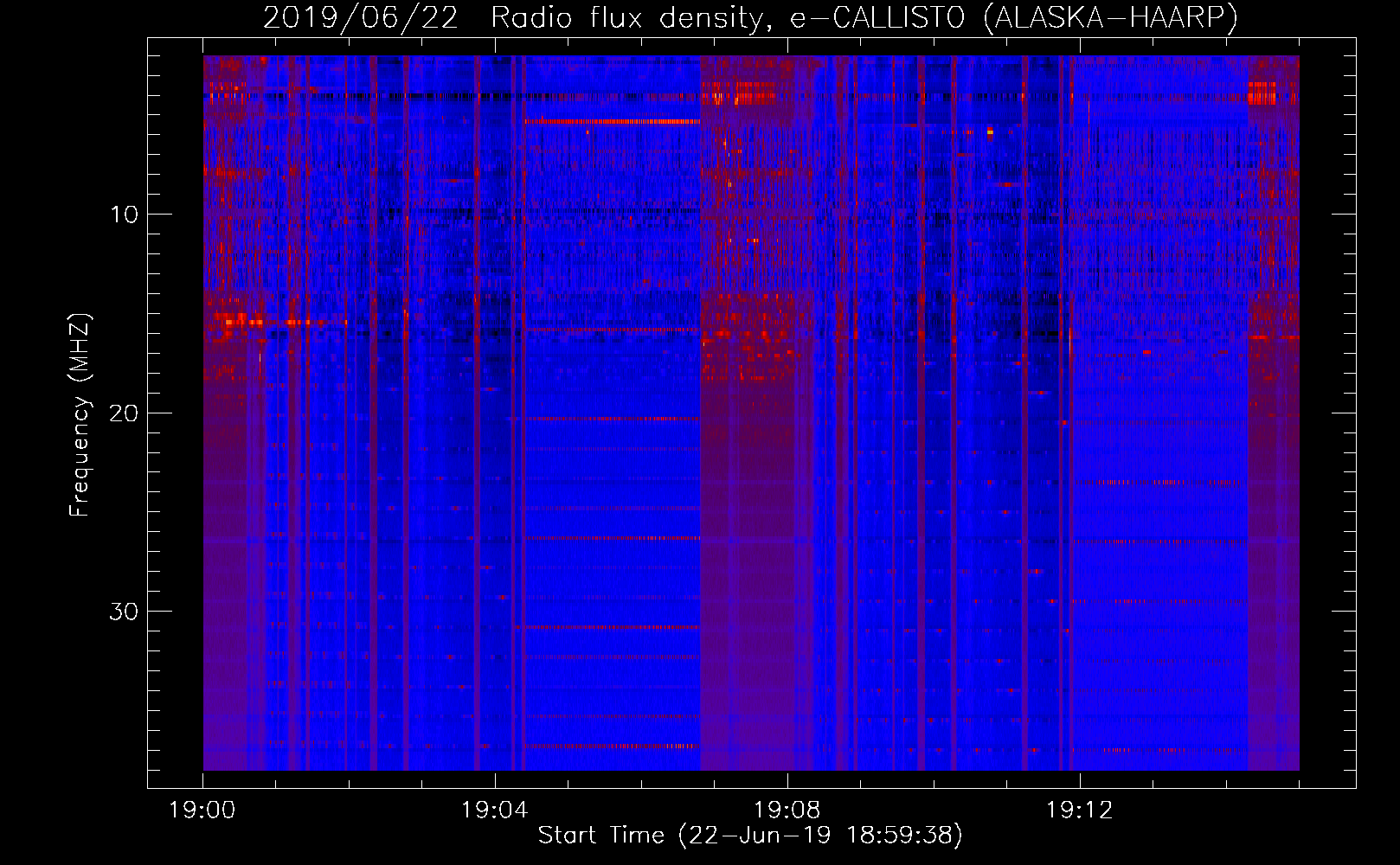Click the 'Start Time (22-Jun-19 18:59:38)' label
The width and height of the screenshot is (1400, 865).
coord(750,836)
